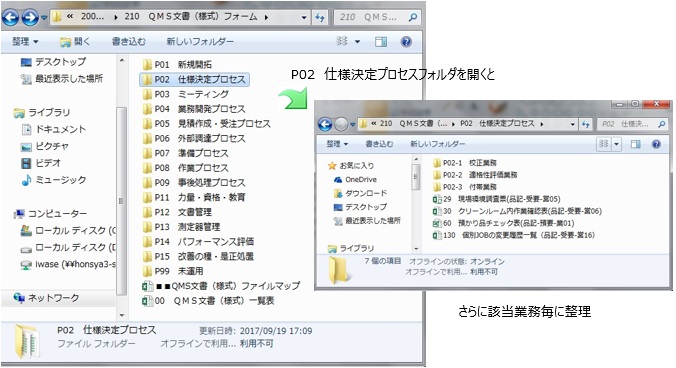The height and width of the screenshot is (368, 676).
Task: Select folder P99 未運用
Action: click(173, 271)
